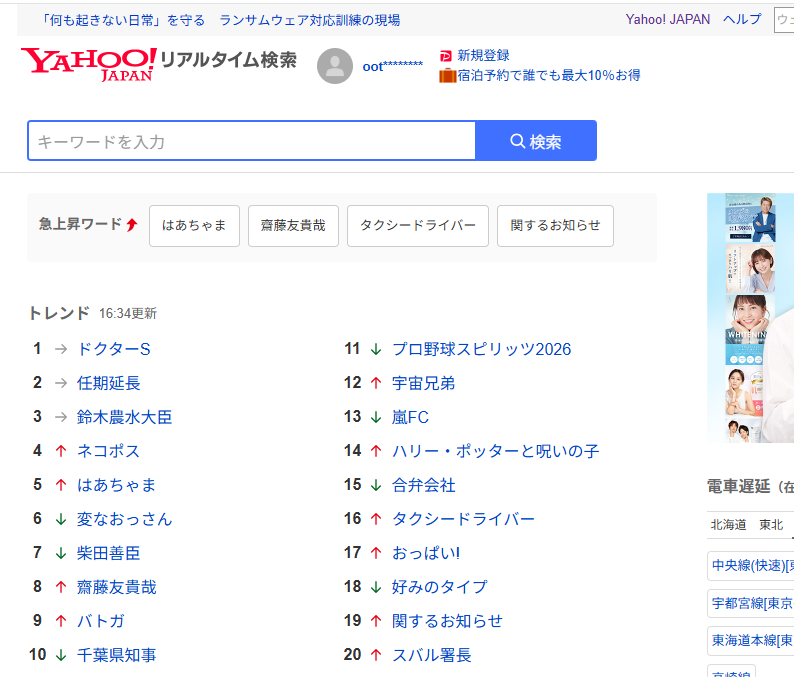The image size is (794, 677).
Task: Open trend プロ野球スピリッツ2026
Action: click(x=481, y=349)
